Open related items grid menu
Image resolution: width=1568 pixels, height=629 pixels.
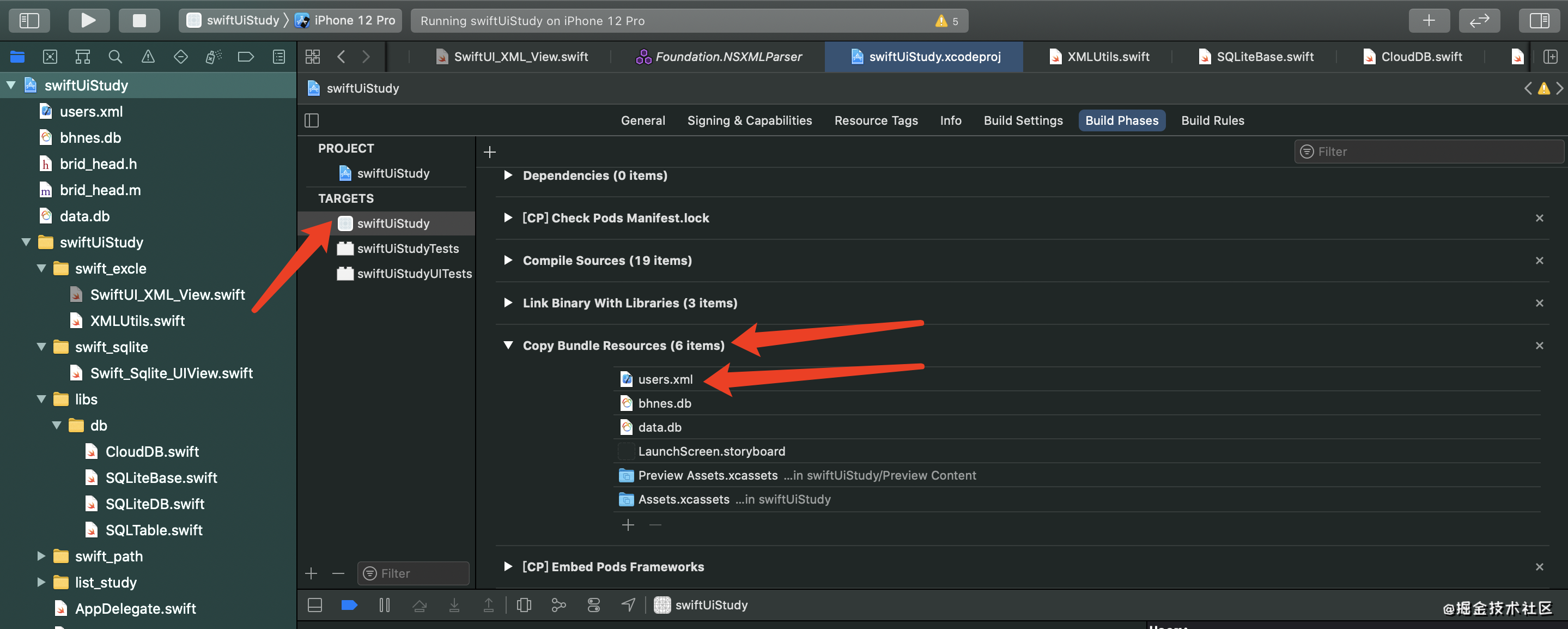(313, 57)
